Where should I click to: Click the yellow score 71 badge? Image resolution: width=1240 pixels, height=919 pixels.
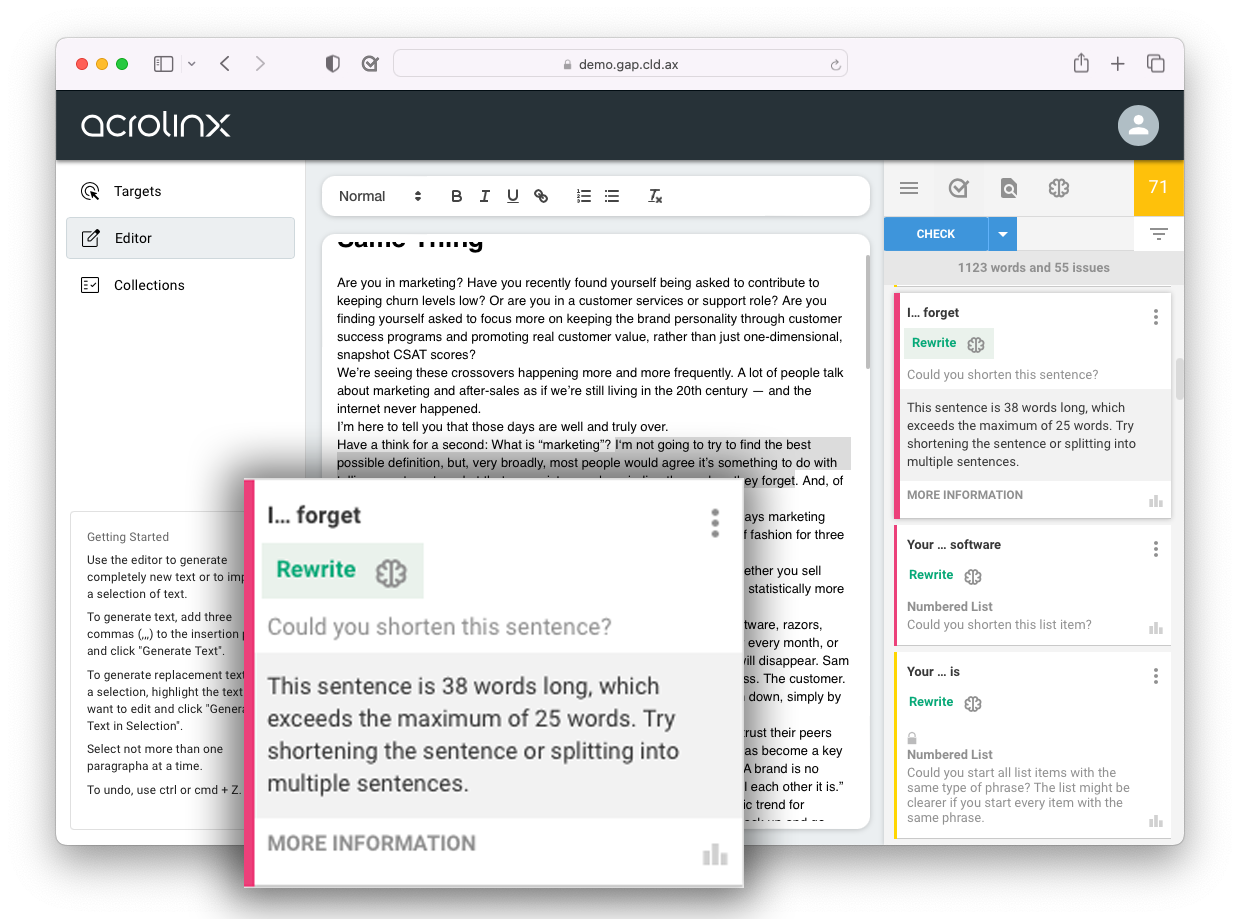coord(1158,188)
